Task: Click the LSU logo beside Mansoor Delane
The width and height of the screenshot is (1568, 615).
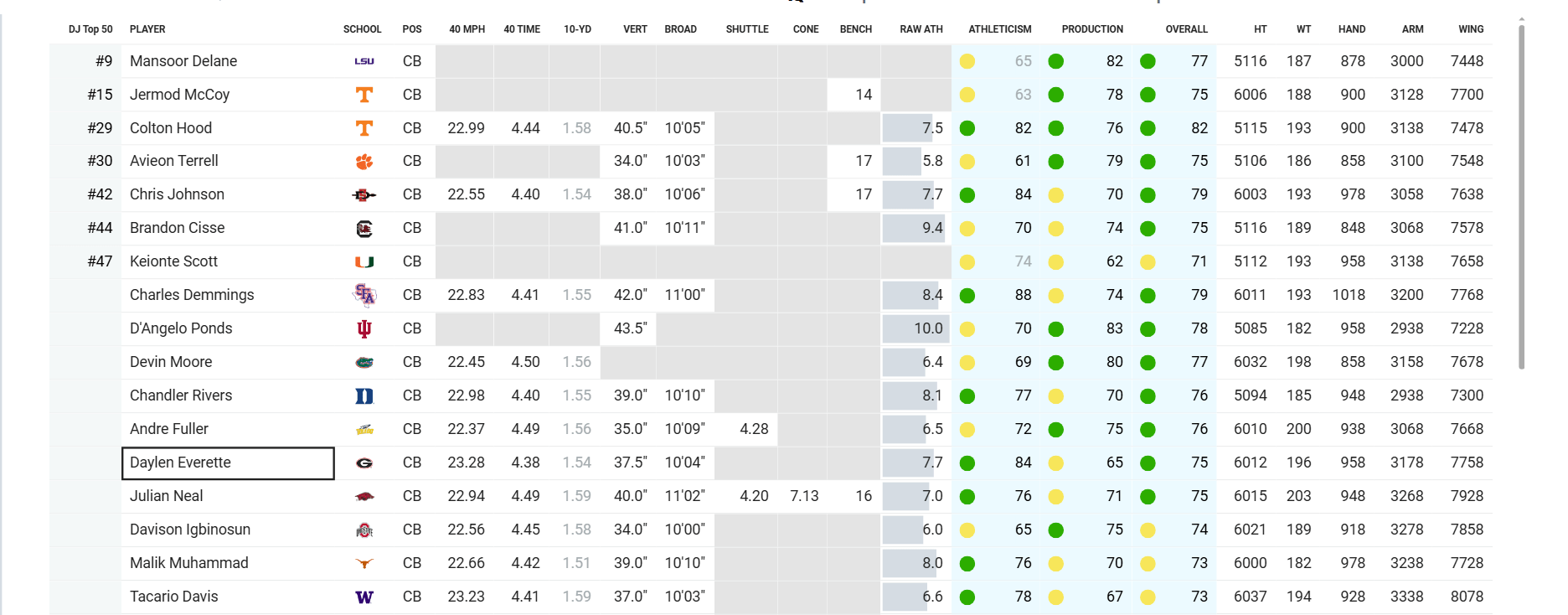Action: (x=364, y=61)
